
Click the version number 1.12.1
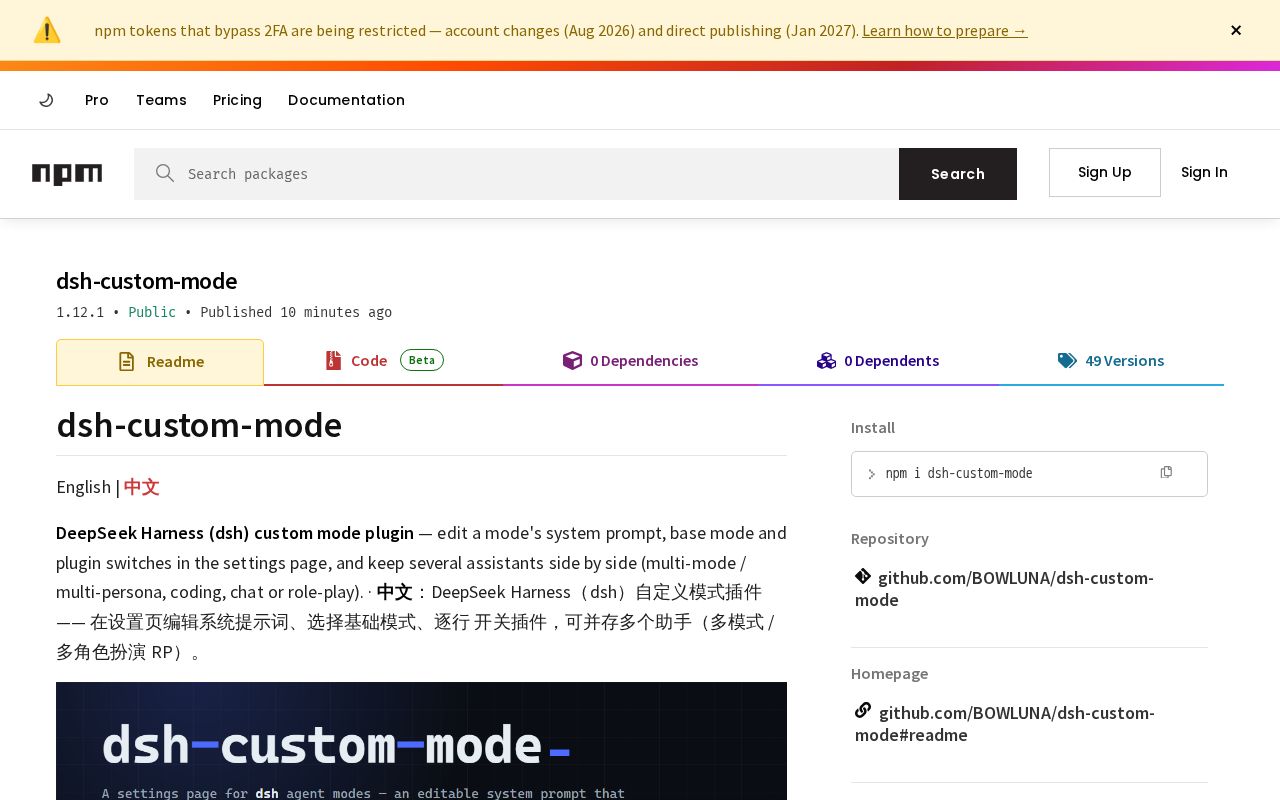[80, 312]
